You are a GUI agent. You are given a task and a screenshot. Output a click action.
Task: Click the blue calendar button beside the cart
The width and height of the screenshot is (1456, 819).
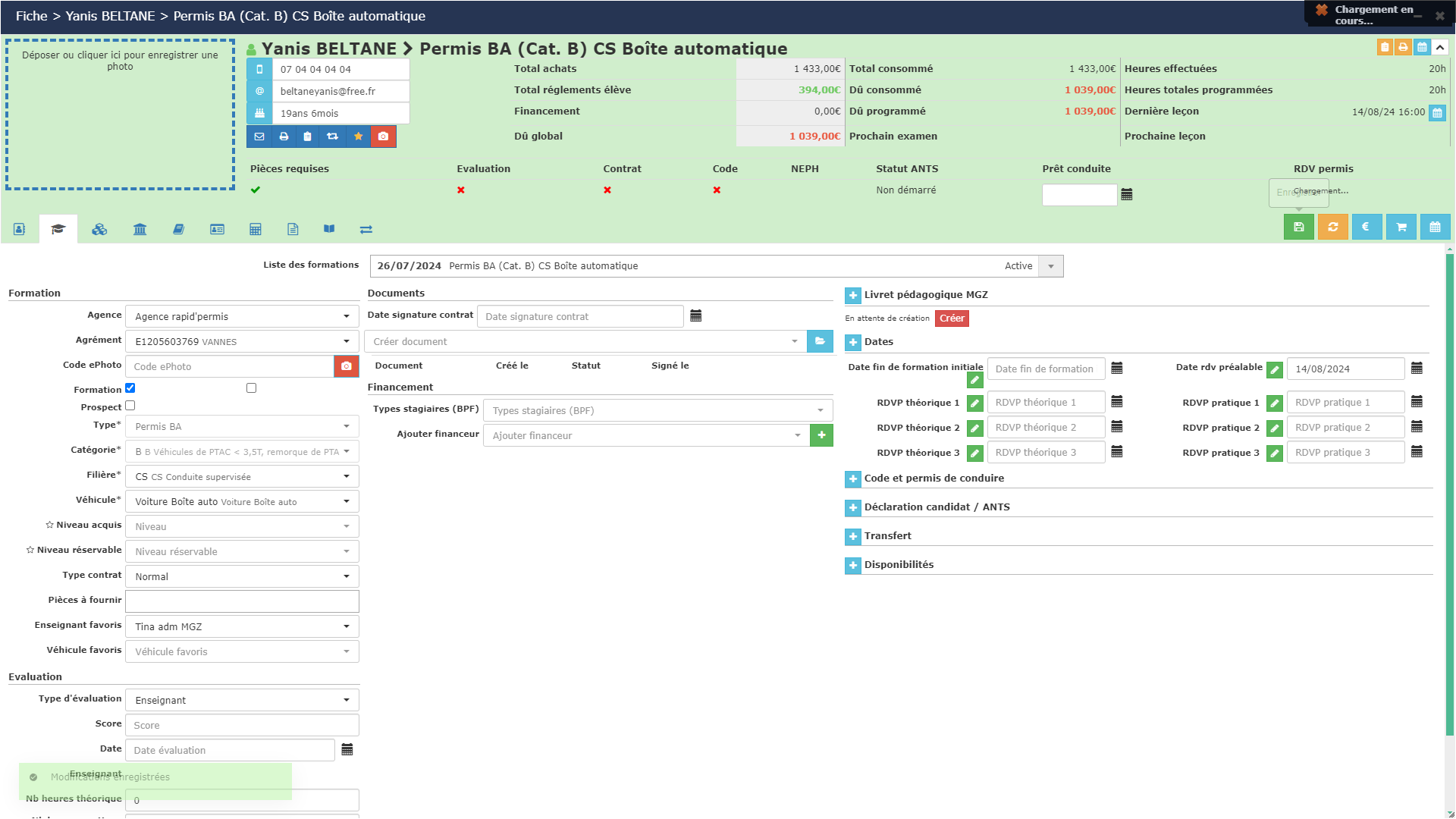(1435, 227)
